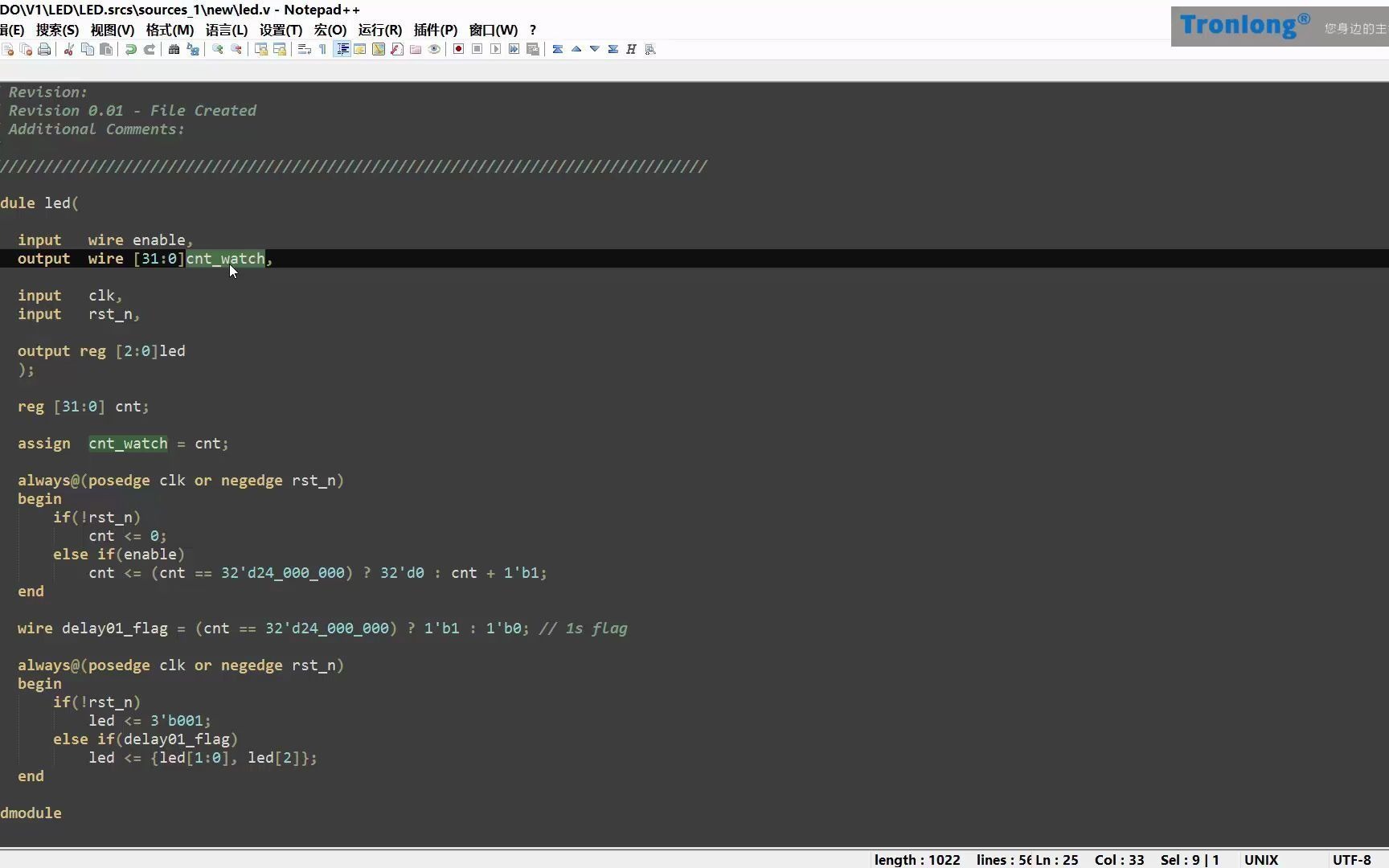Click highlighted cnt_watch in output wire line
The height and width of the screenshot is (868, 1389).
[x=226, y=259]
